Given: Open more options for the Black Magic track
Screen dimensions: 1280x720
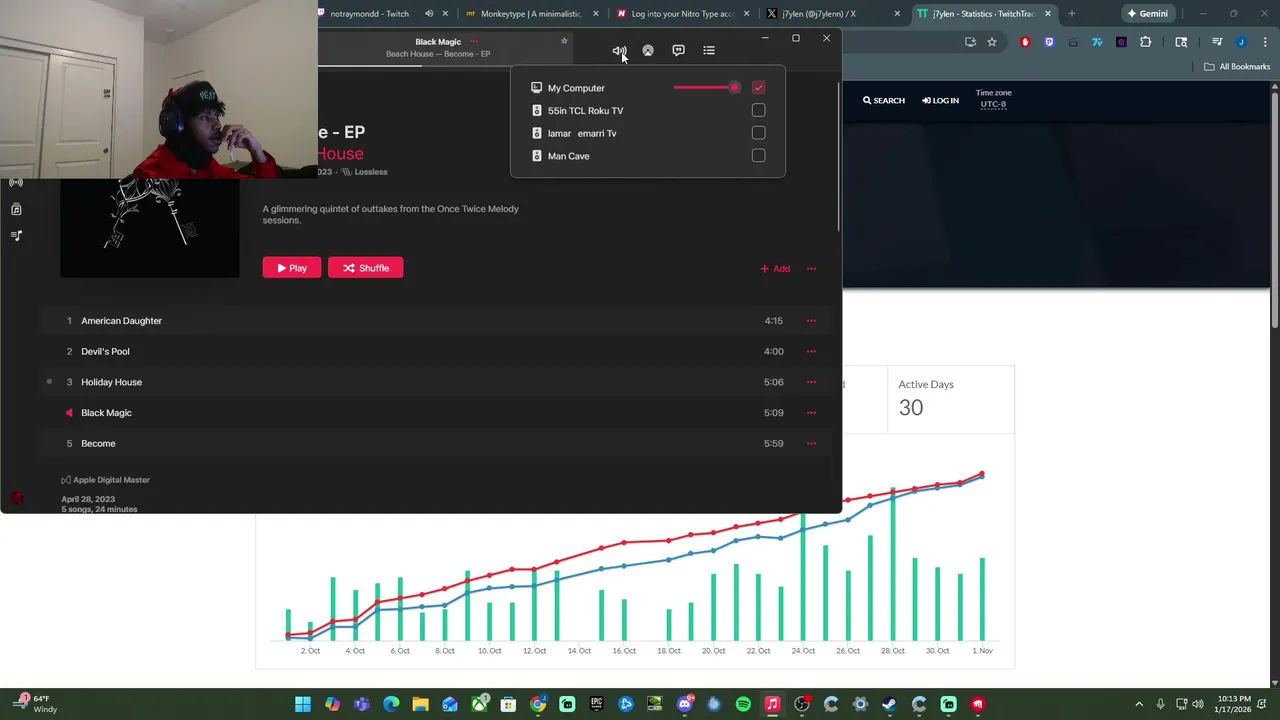Looking at the screenshot, I should (811, 412).
